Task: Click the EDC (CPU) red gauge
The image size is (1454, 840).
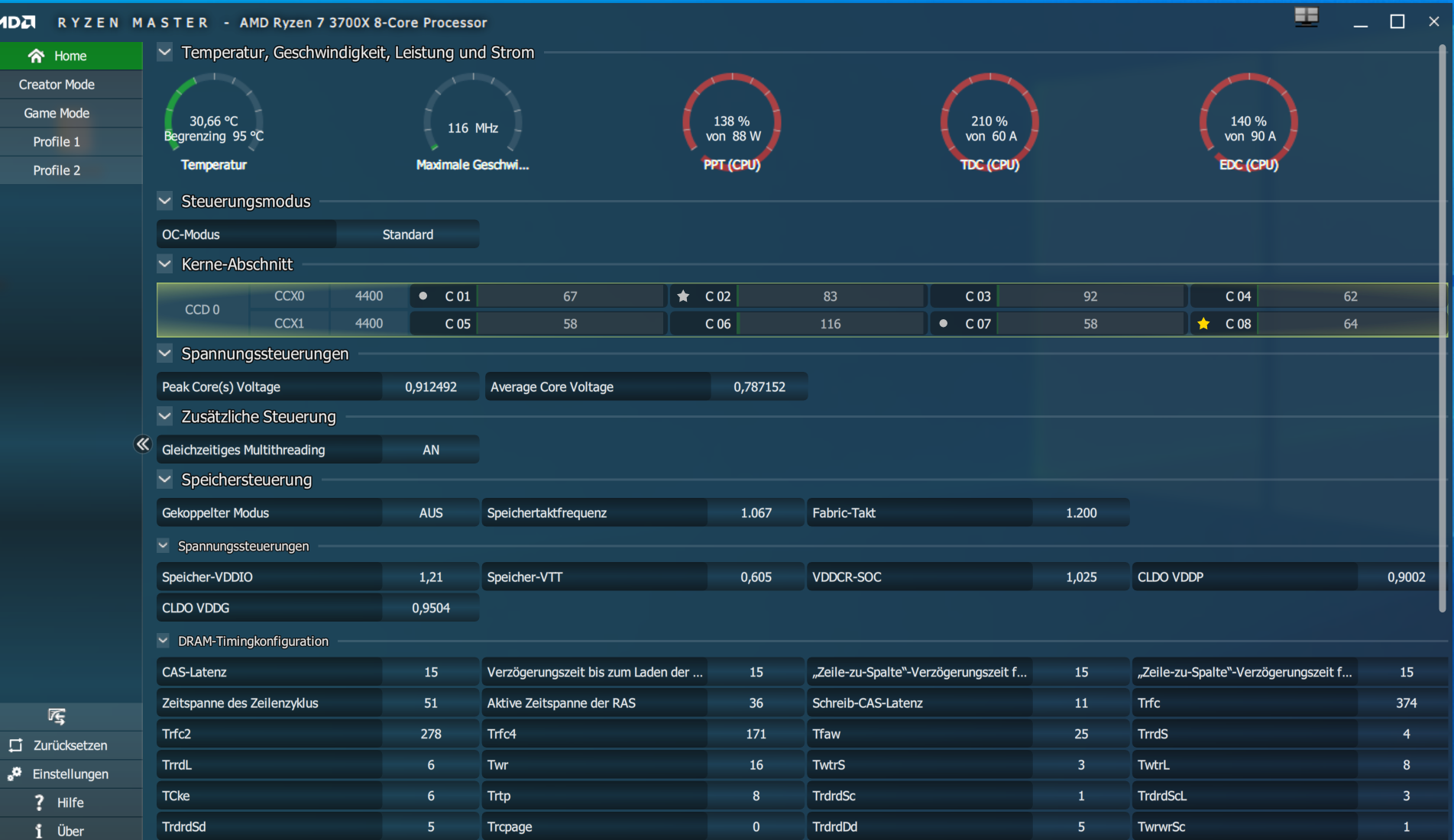Action: tap(1248, 121)
